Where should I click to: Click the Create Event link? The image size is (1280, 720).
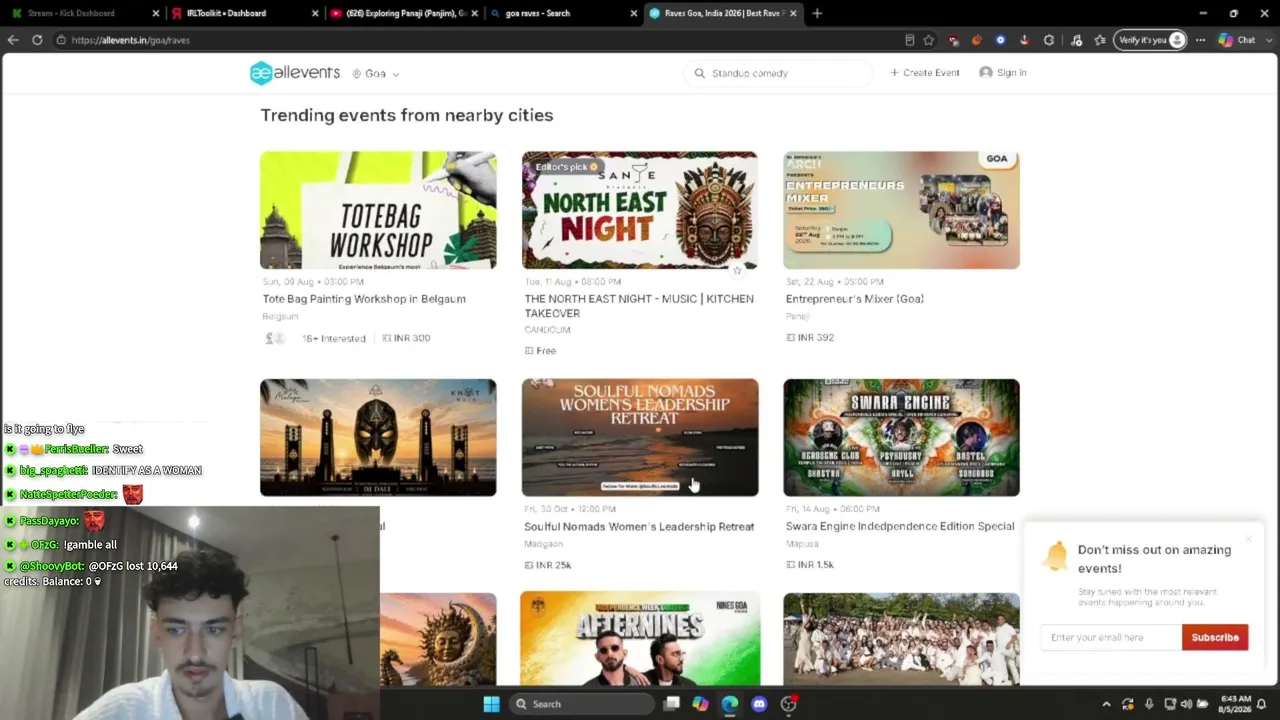(925, 73)
